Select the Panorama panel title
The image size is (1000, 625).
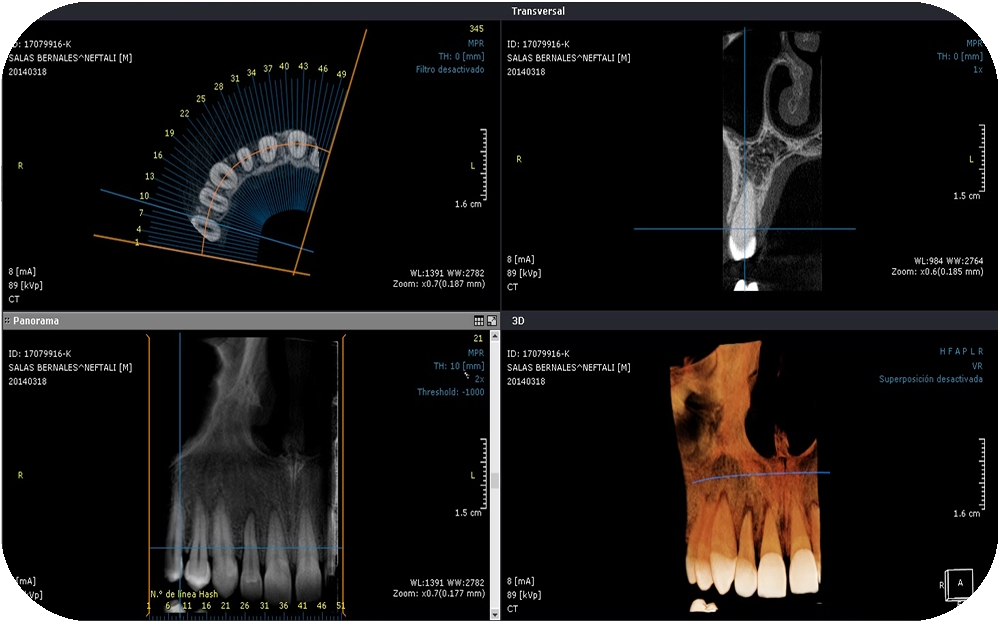36,321
